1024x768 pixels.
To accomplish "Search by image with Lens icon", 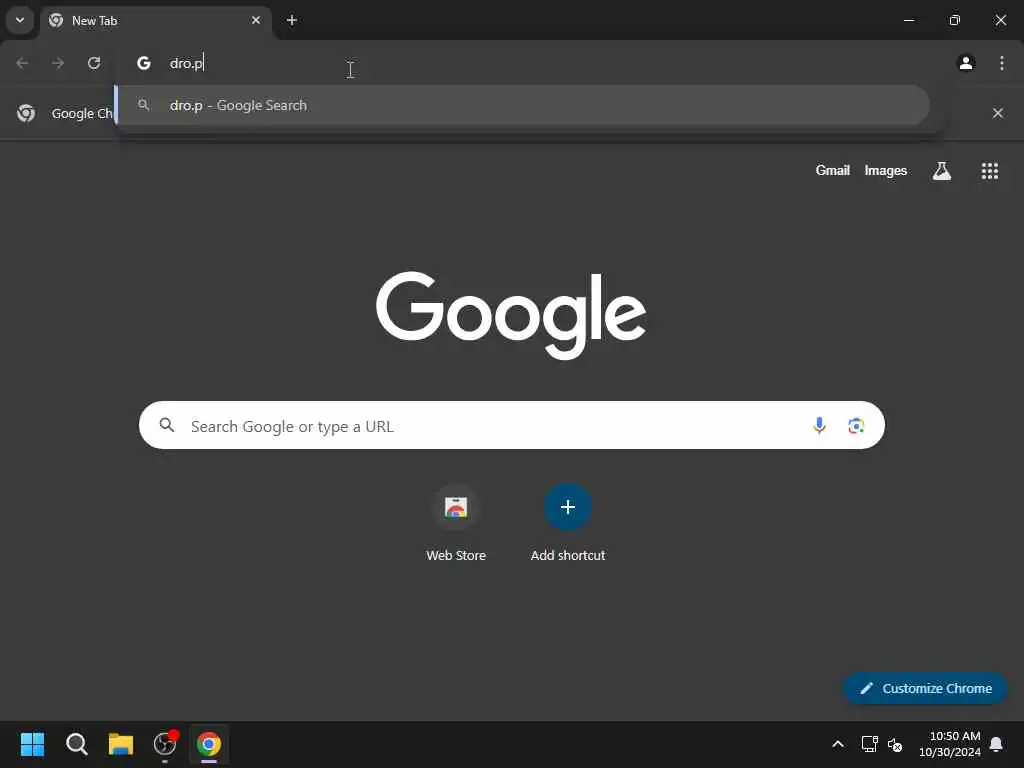I will (x=856, y=426).
